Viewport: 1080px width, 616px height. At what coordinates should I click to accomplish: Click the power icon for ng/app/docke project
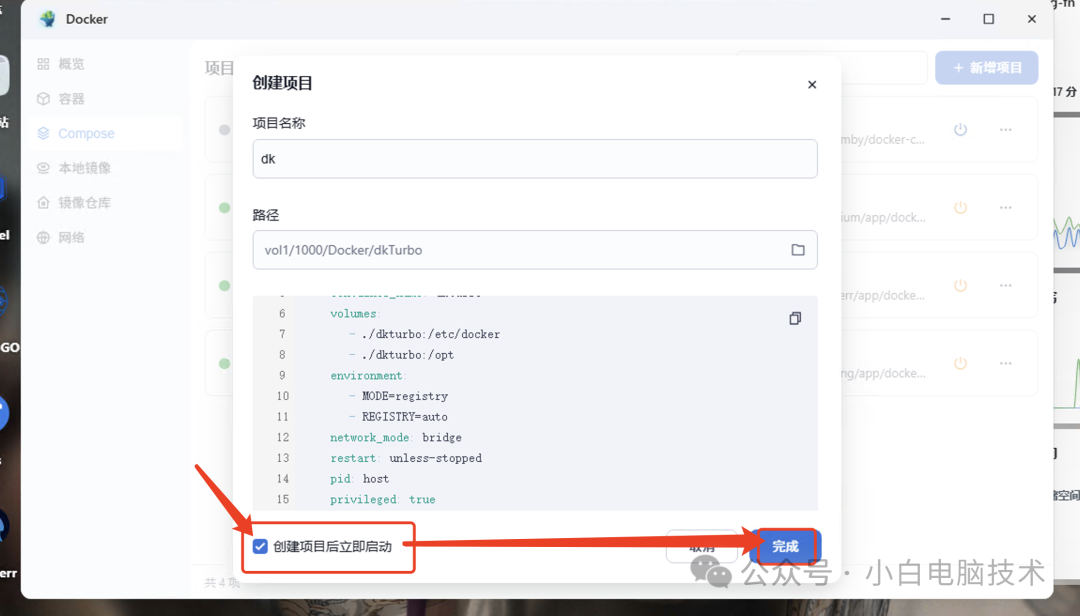pyautogui.click(x=960, y=363)
